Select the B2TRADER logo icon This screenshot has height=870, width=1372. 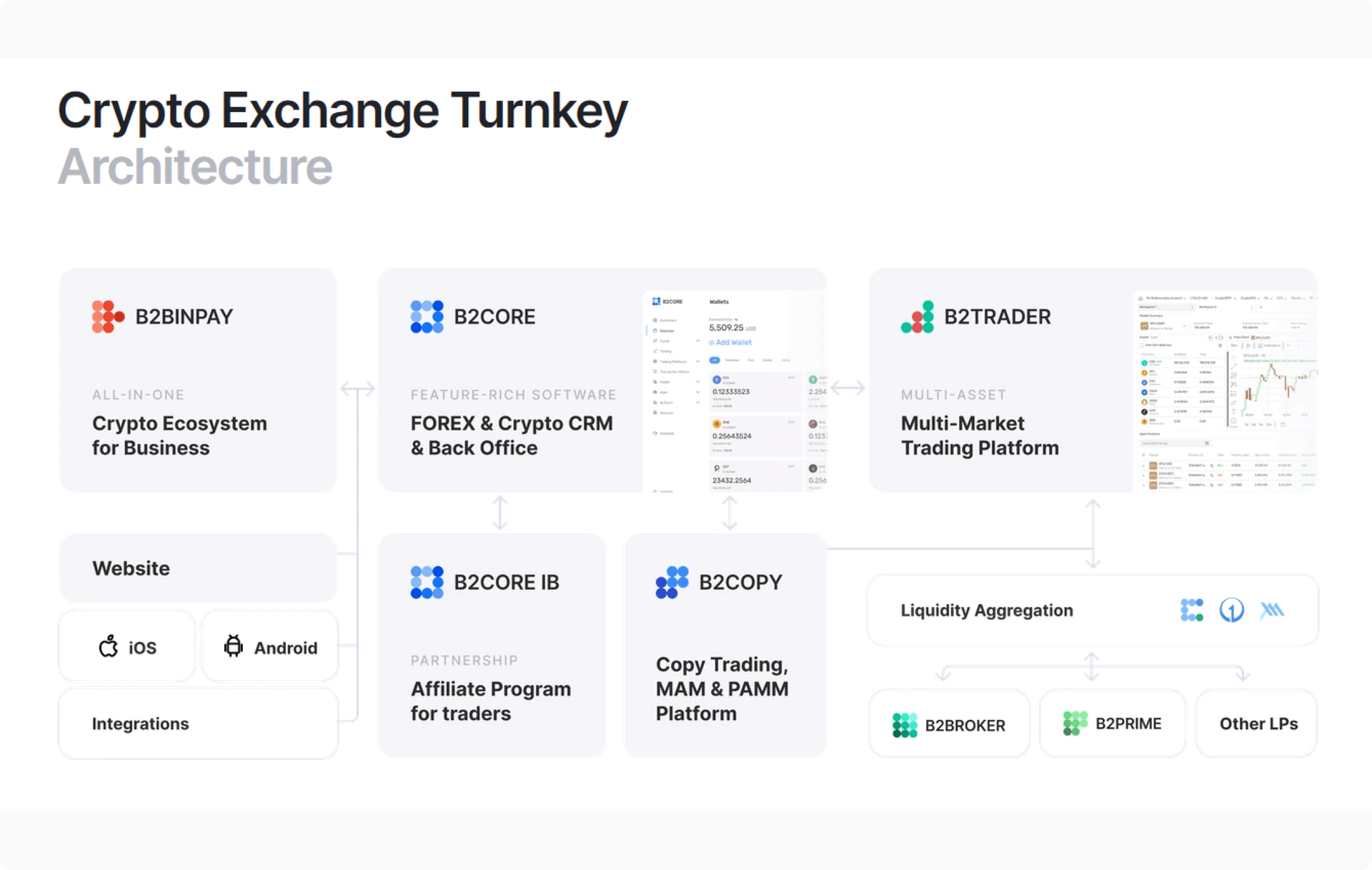(918, 317)
